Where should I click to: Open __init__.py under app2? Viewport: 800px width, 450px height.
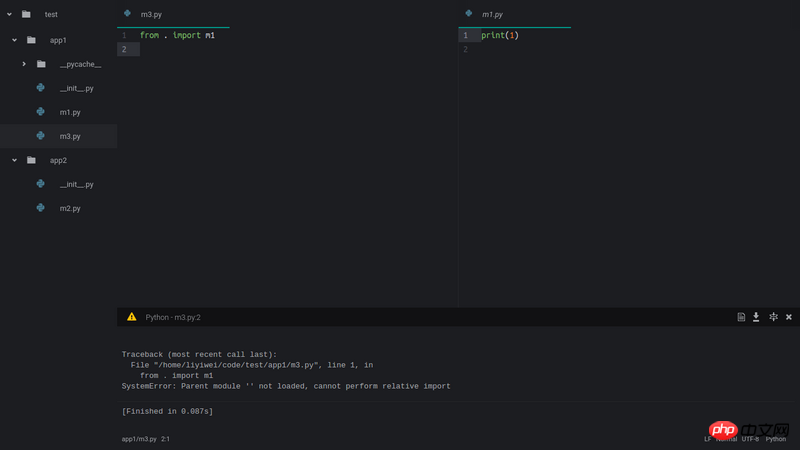(x=76, y=184)
